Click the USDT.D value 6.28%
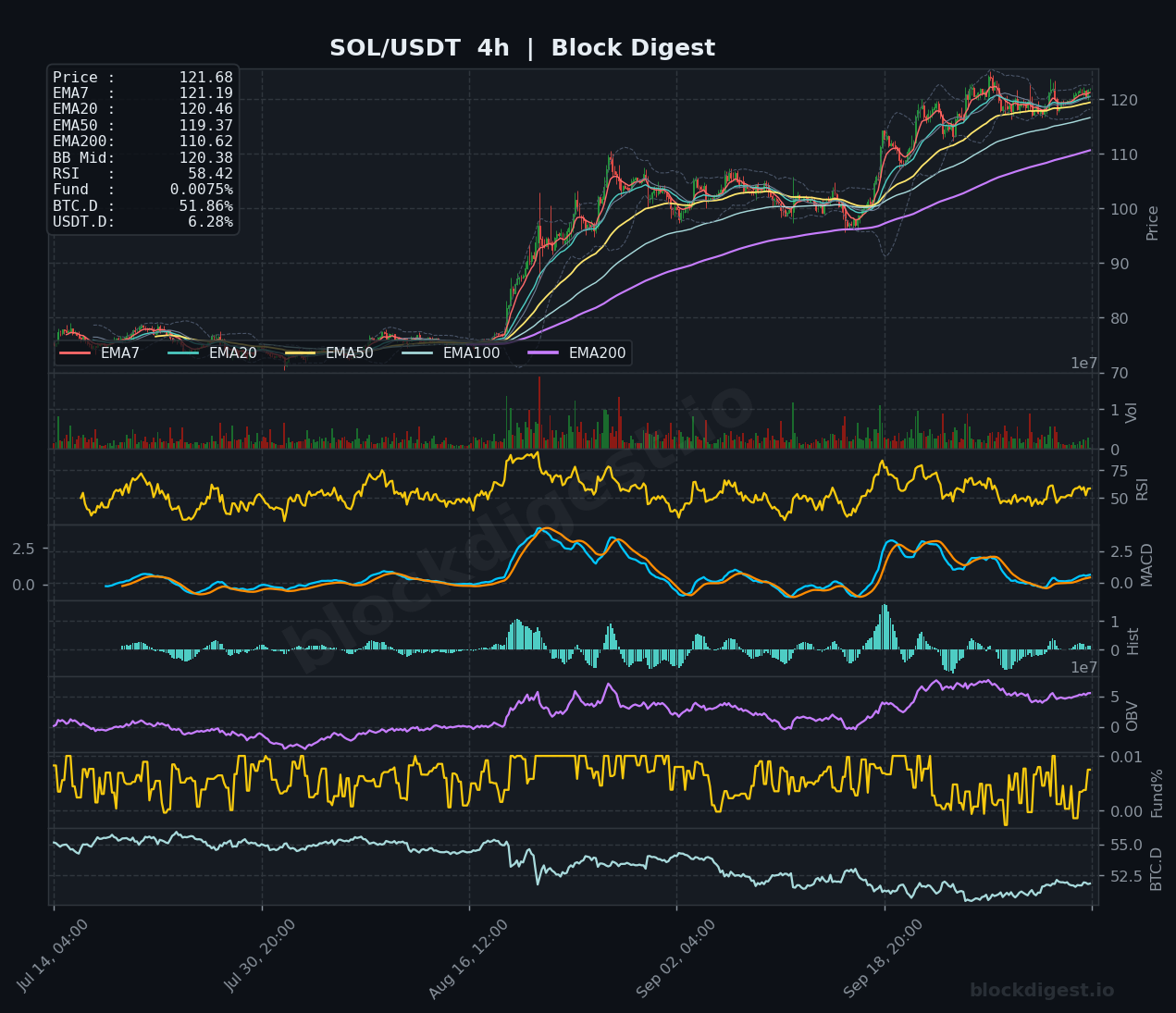The image size is (1176, 1013). [x=210, y=221]
